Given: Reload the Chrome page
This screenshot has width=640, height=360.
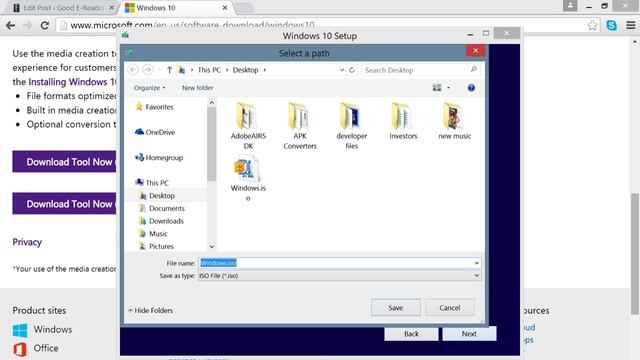Looking at the screenshot, I should (44, 25).
